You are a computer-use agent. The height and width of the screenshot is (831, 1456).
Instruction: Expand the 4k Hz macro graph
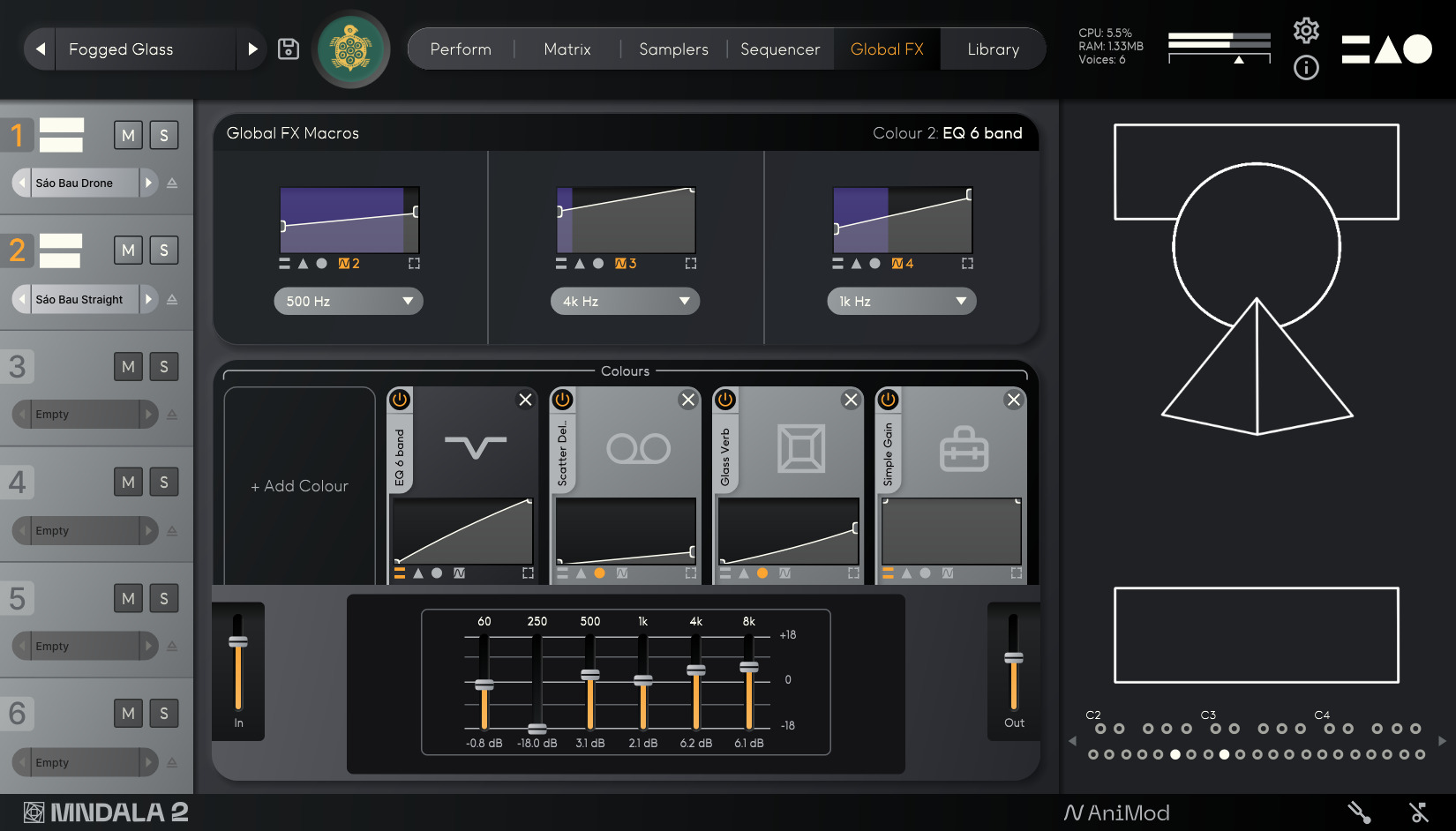click(691, 263)
